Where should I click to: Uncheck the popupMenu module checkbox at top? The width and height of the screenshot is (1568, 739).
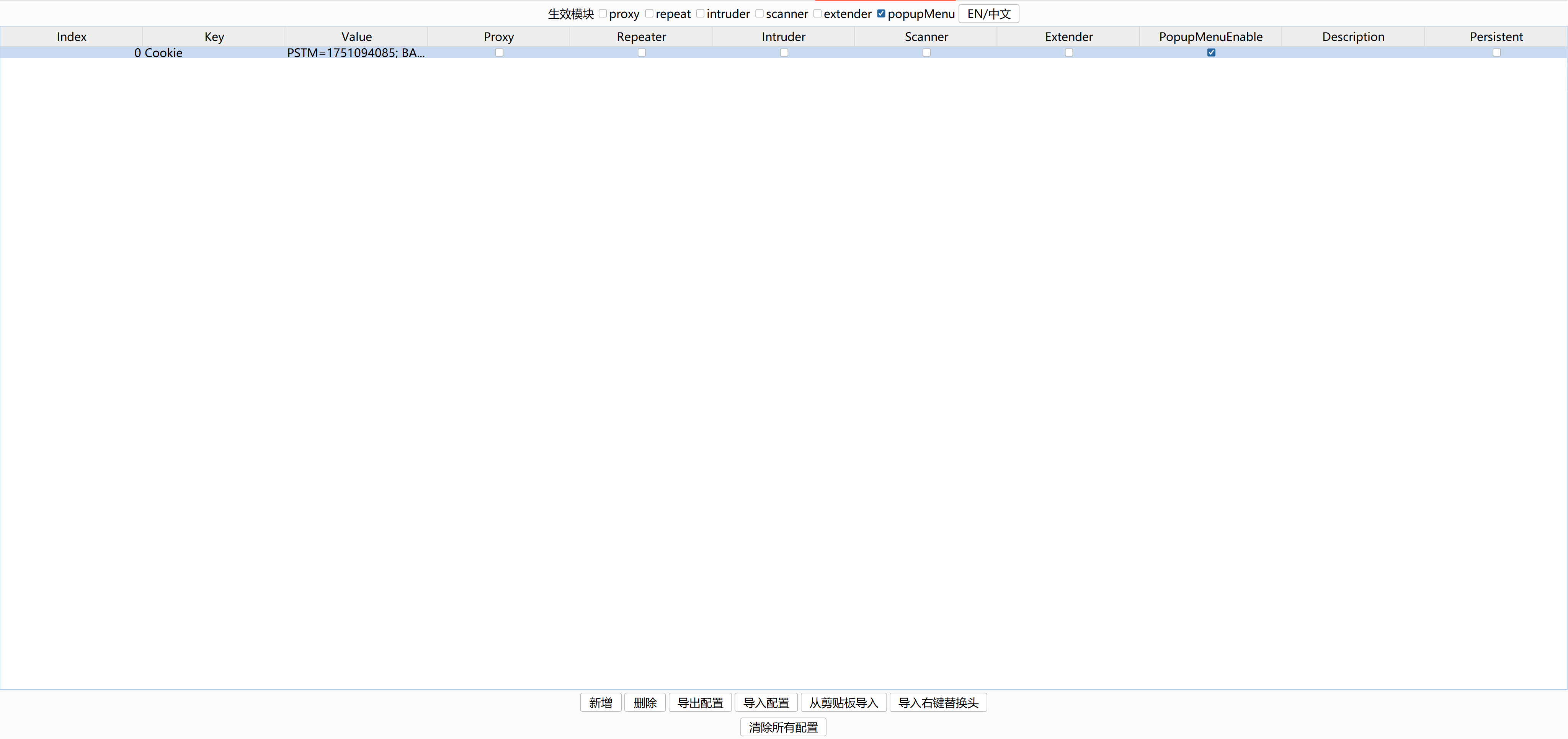click(881, 13)
